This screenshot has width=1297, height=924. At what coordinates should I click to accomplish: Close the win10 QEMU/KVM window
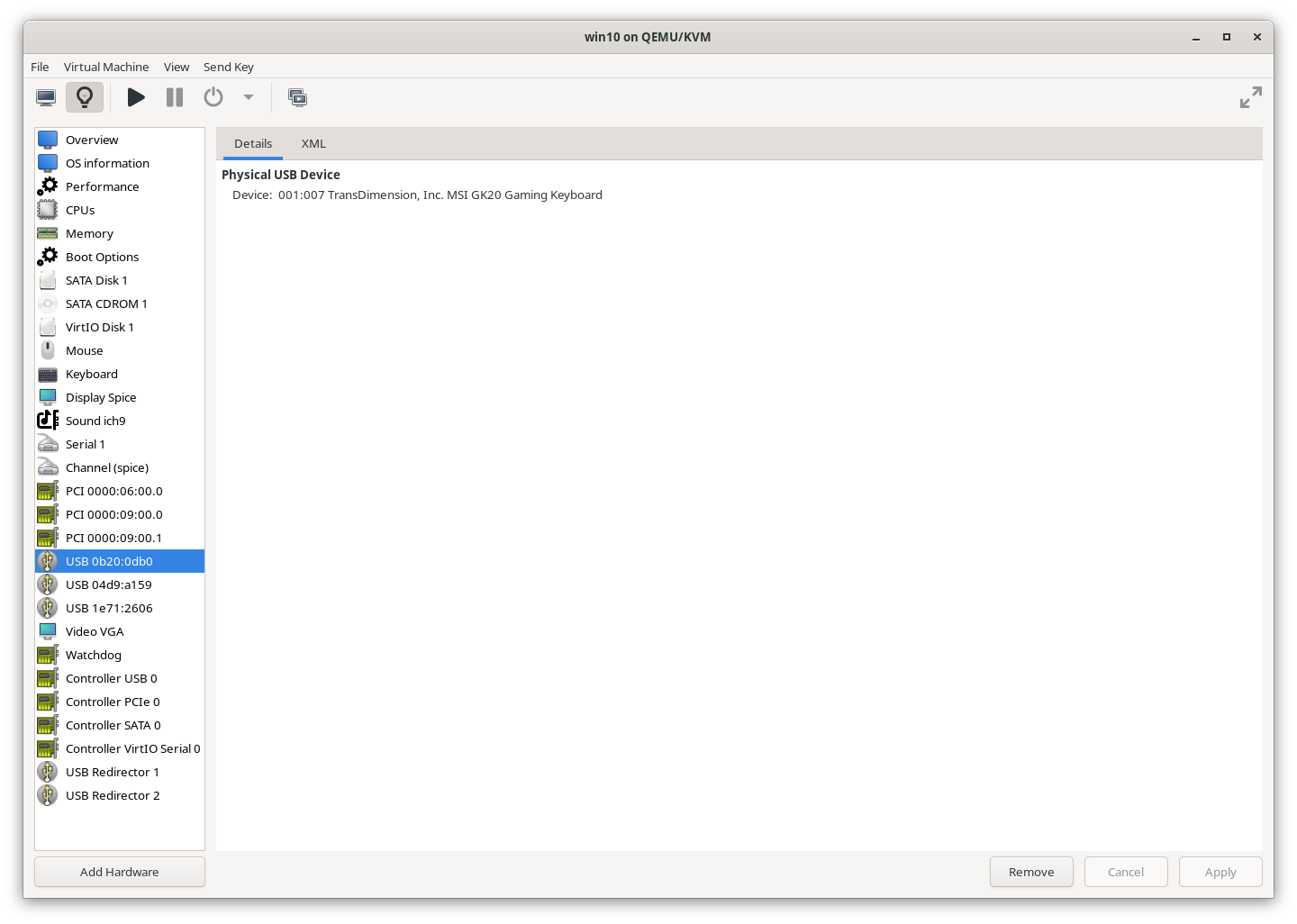click(1256, 37)
